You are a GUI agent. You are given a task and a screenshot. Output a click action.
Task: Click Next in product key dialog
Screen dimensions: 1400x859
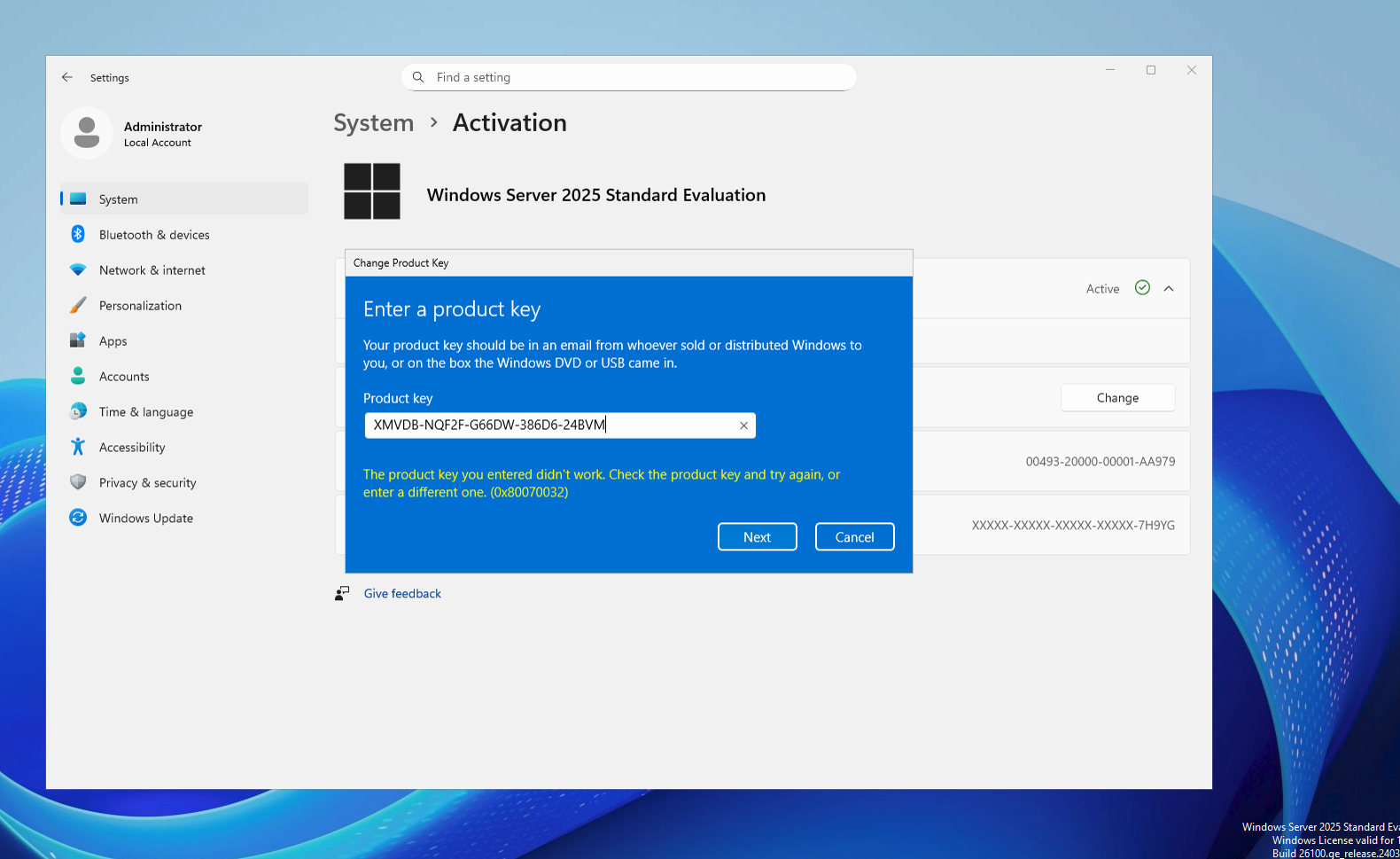click(757, 537)
